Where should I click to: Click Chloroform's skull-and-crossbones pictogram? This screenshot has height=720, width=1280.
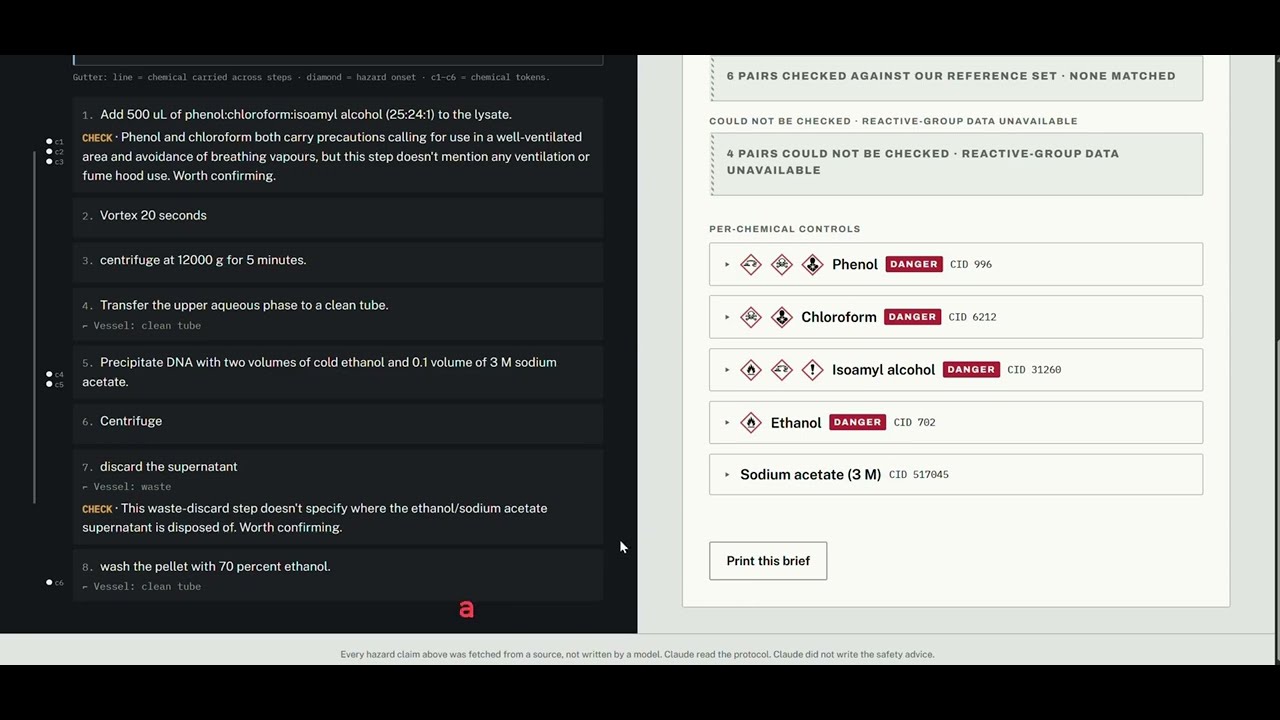751,317
